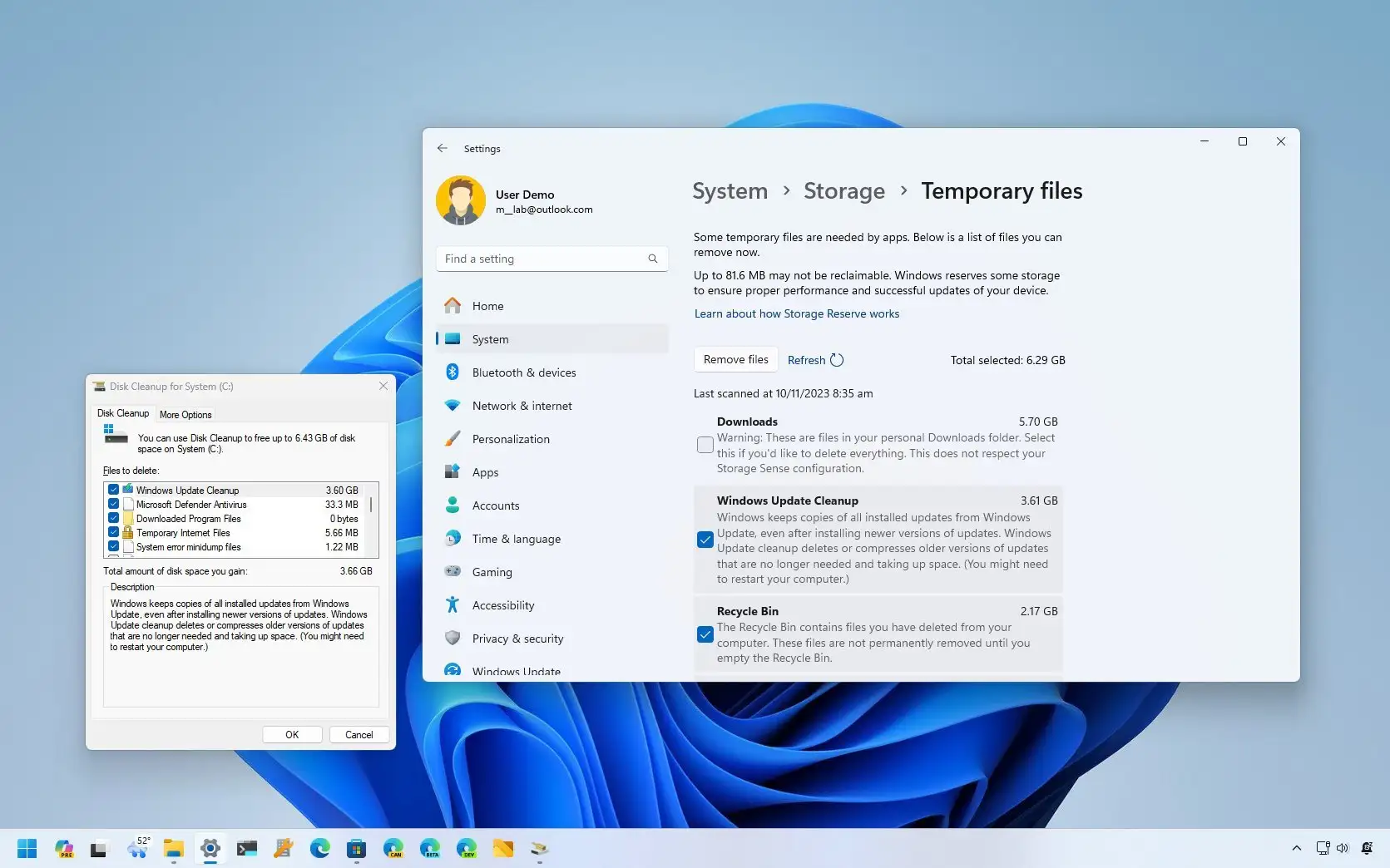This screenshot has width=1390, height=868.
Task: Focus the Find a setting search box
Action: [552, 259]
